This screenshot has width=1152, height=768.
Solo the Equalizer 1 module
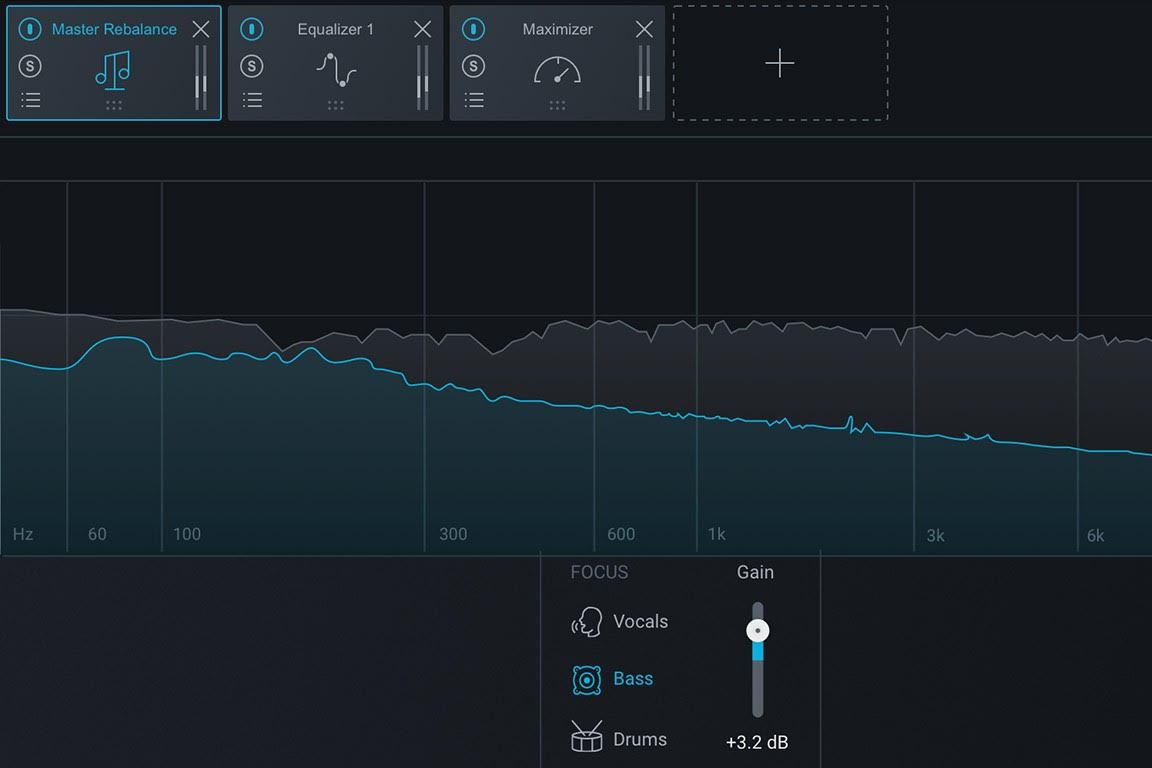click(x=252, y=66)
